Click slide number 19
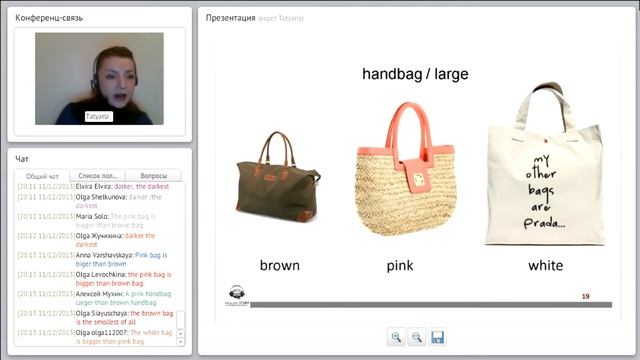 (585, 296)
